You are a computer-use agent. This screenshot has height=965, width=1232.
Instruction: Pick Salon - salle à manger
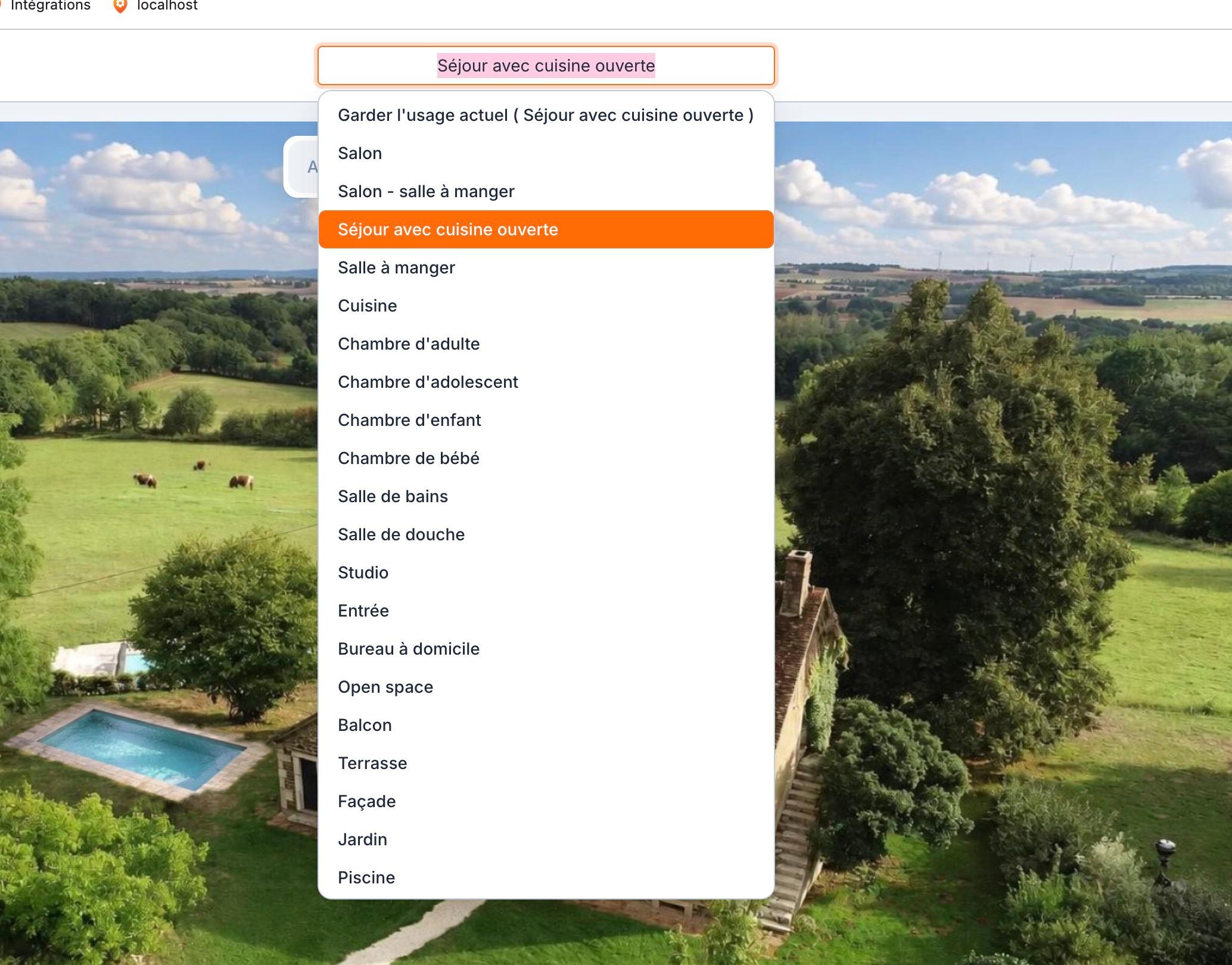[x=546, y=191]
